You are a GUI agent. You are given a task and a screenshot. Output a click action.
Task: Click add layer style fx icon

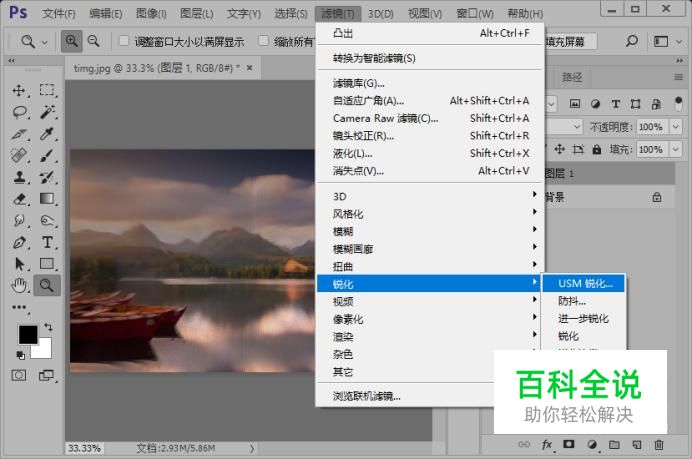(x=546, y=445)
